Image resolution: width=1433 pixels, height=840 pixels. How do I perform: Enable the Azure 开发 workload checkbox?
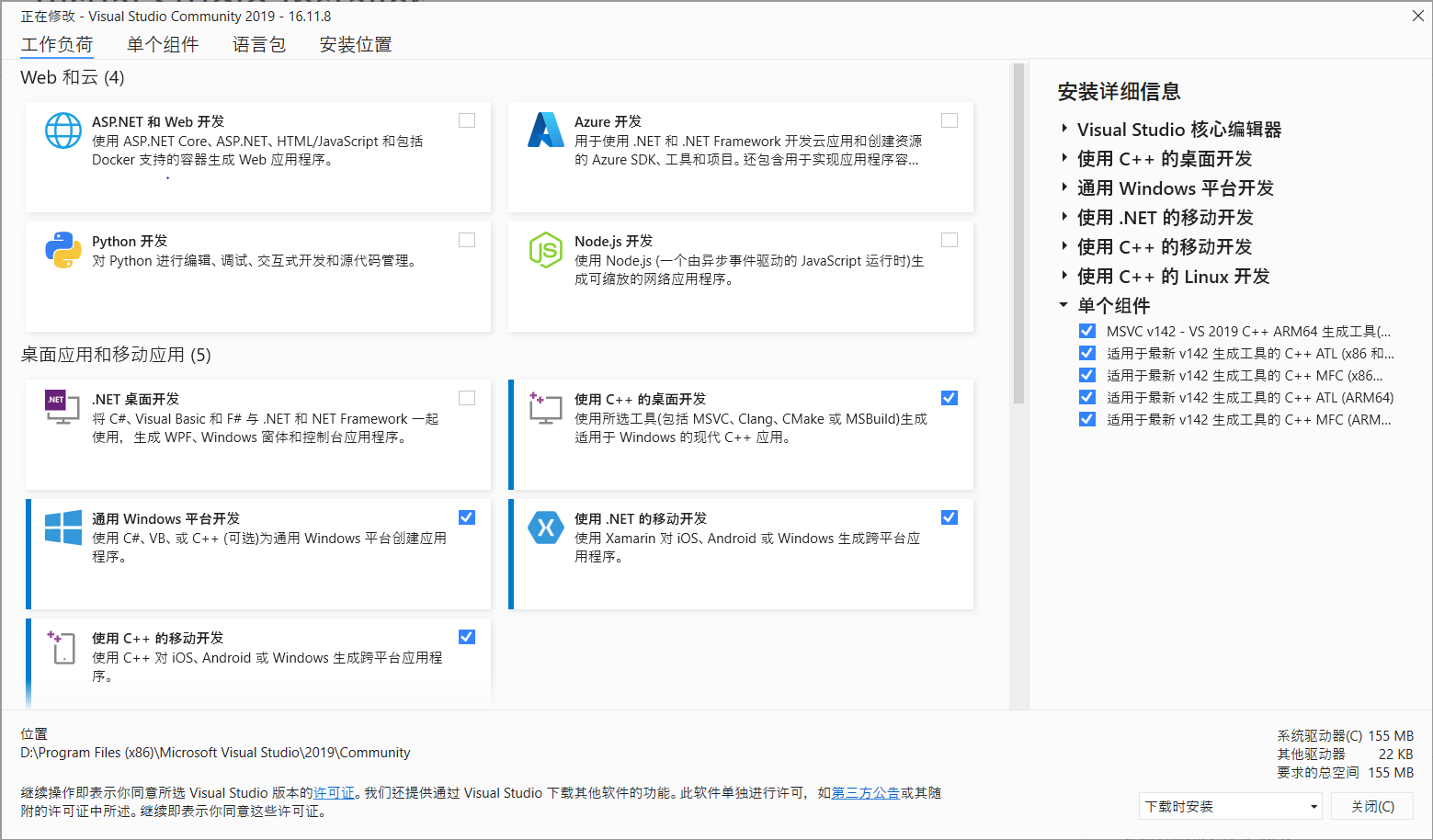[950, 120]
